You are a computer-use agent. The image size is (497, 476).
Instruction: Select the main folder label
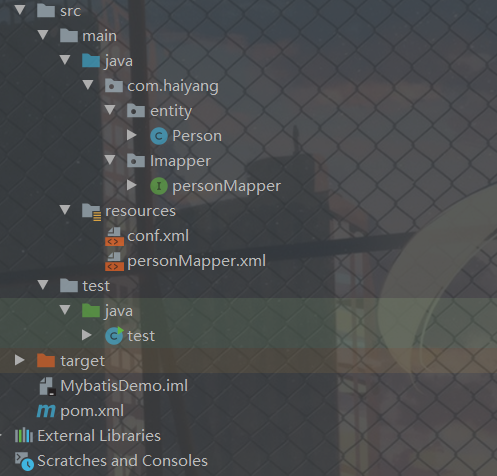99,36
